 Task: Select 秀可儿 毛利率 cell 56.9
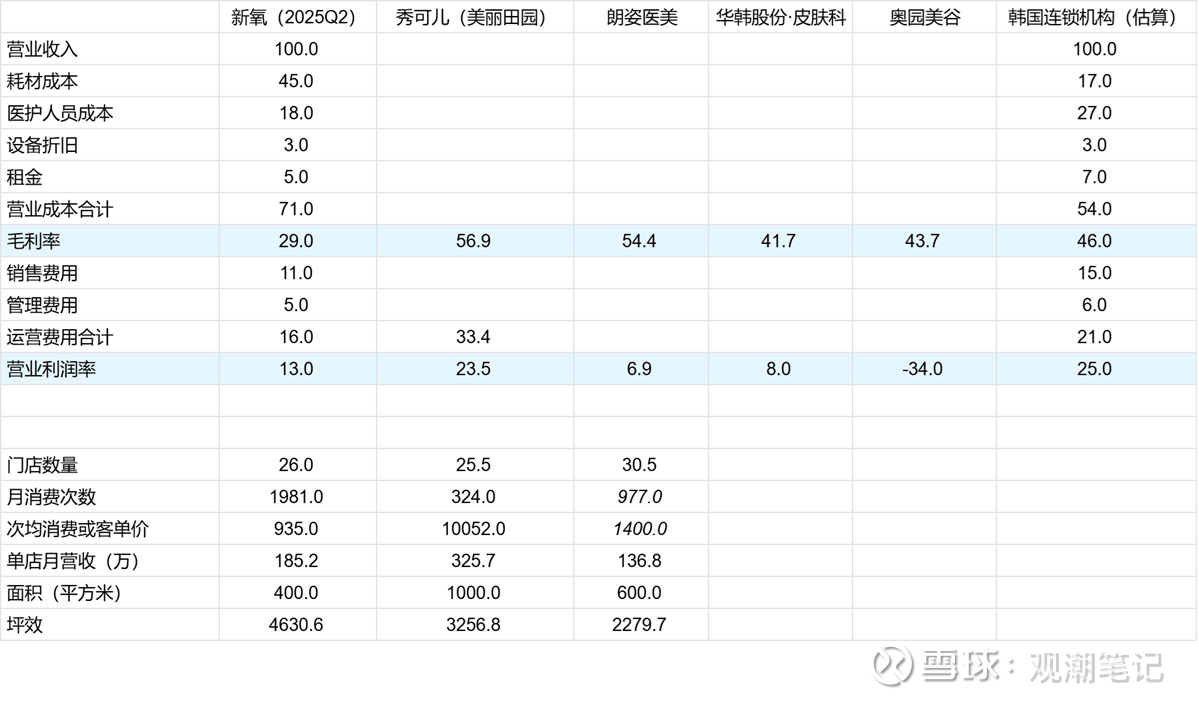click(x=473, y=242)
